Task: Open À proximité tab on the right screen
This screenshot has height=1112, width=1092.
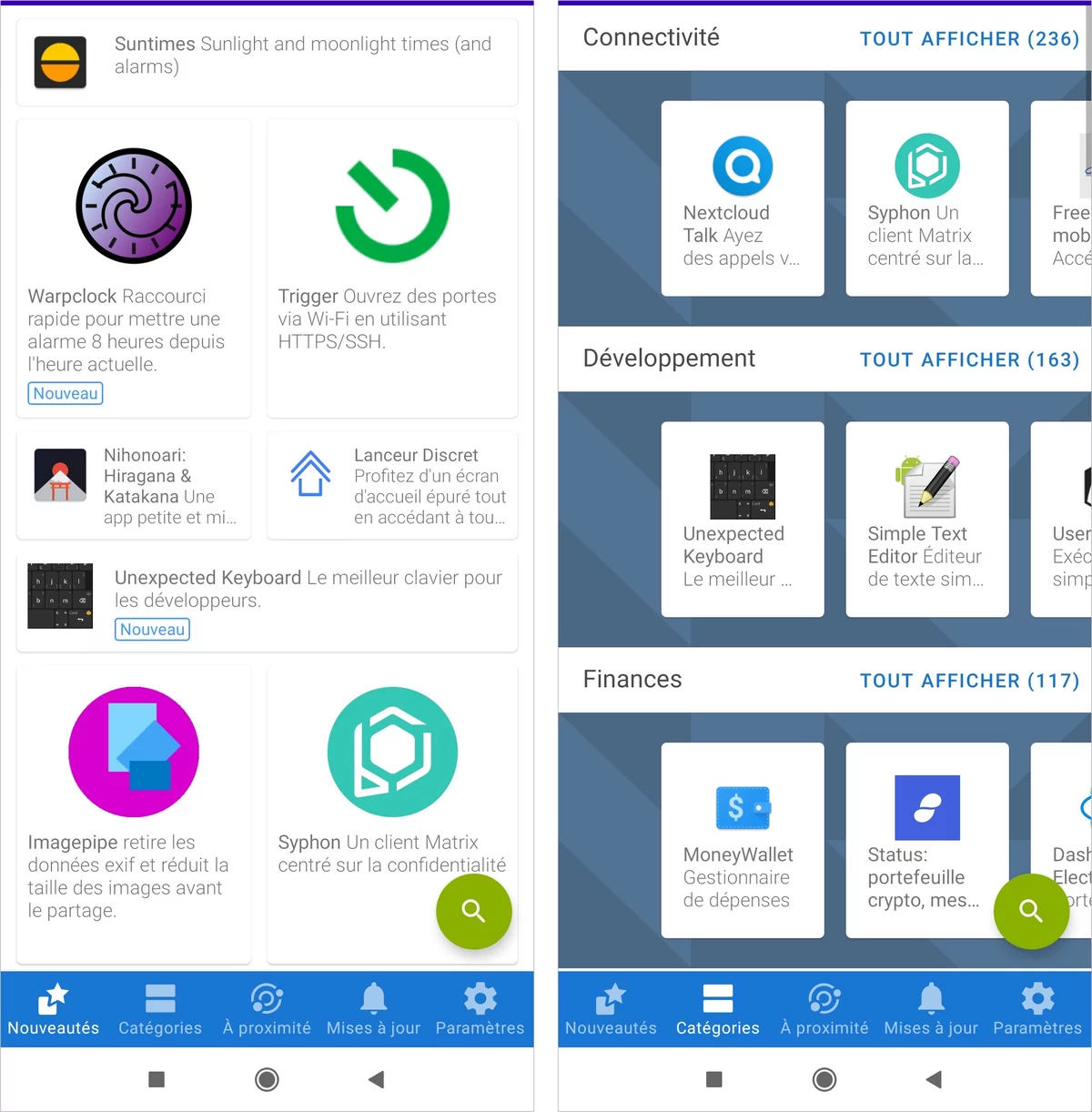Action: click(x=824, y=1009)
